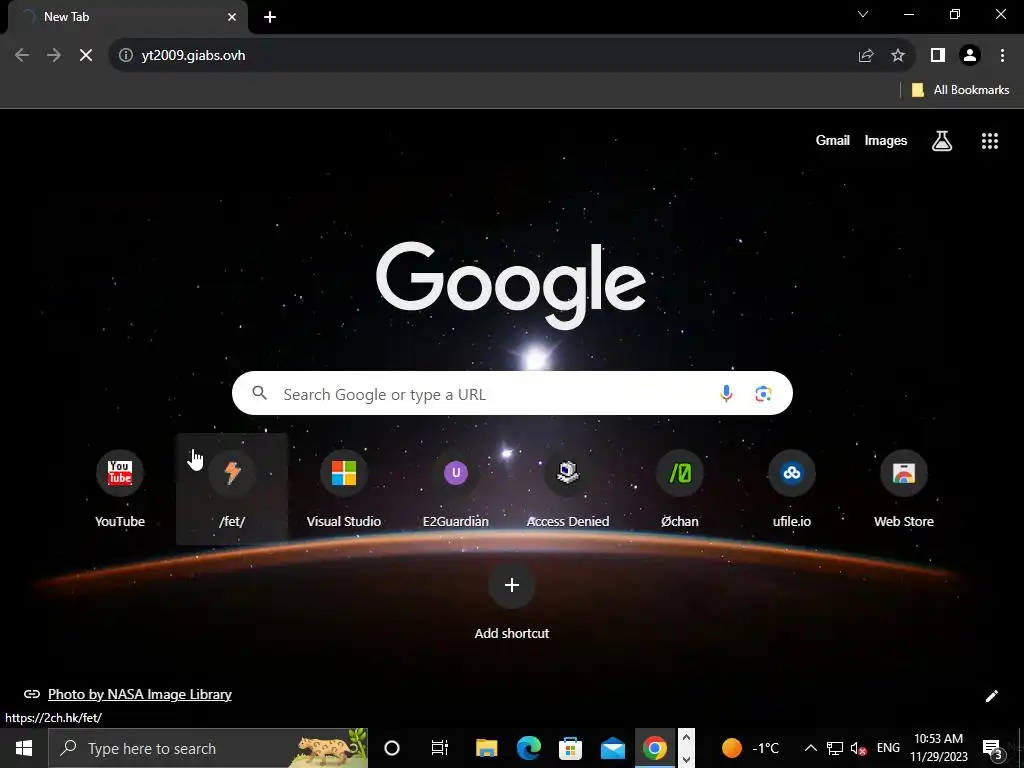
Task: Search by image with Google Lens
Action: [x=763, y=394]
